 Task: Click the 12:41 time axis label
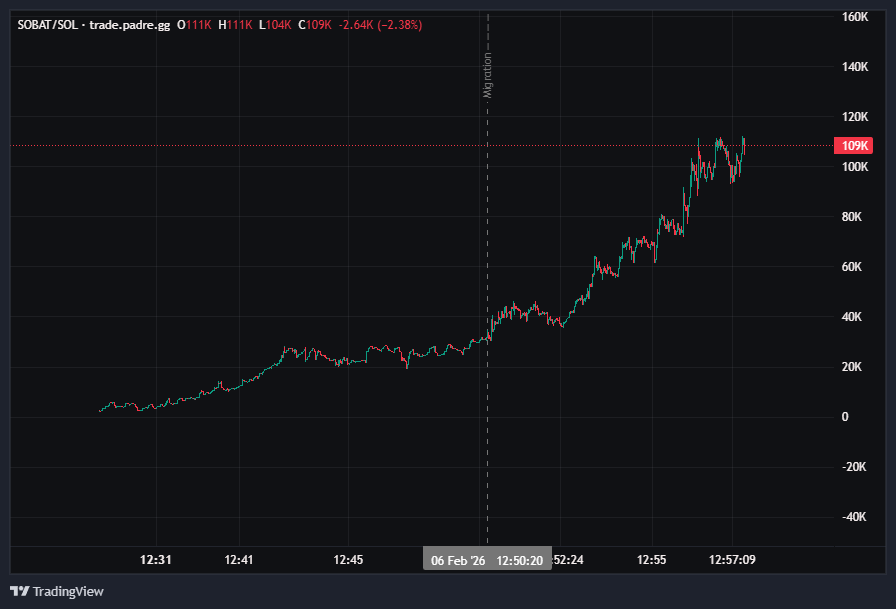coord(239,560)
